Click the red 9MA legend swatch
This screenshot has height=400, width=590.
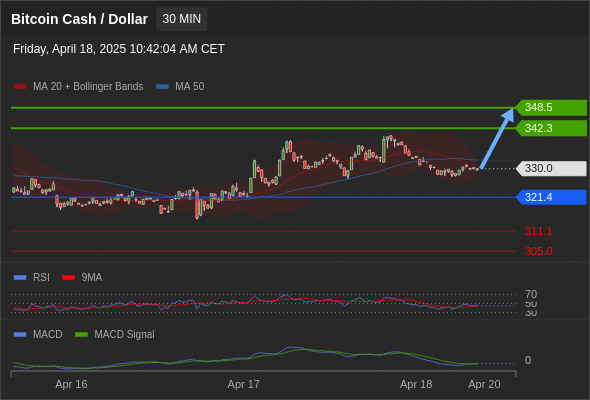pyautogui.click(x=68, y=278)
